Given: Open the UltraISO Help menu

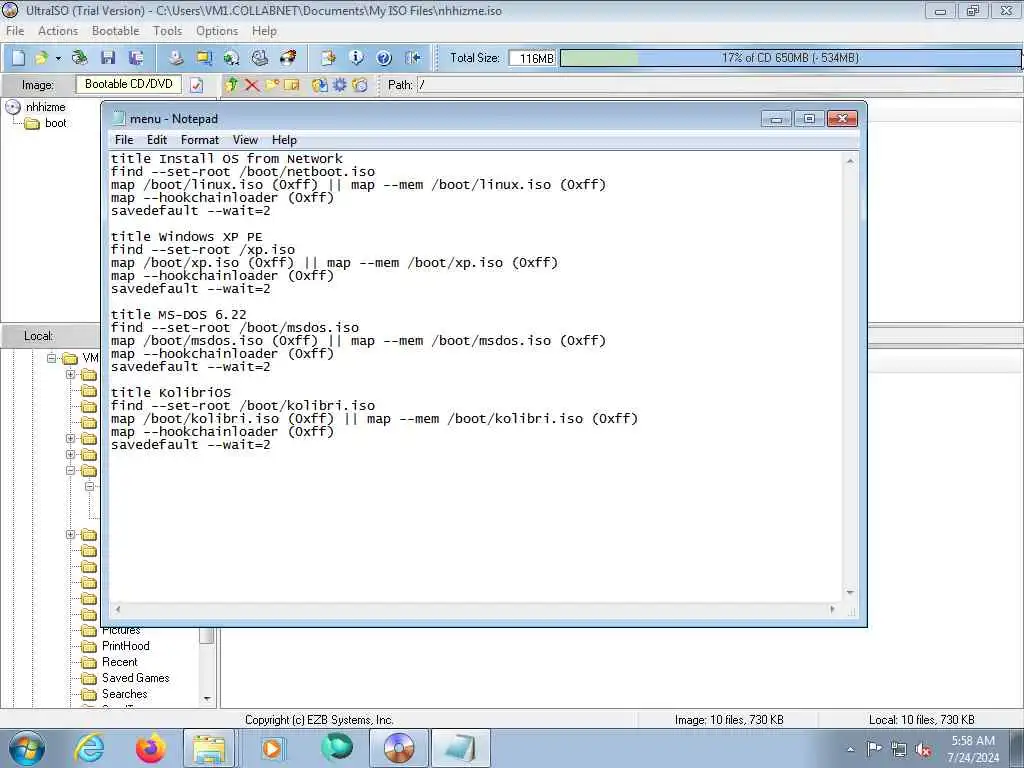Looking at the screenshot, I should (264, 31).
